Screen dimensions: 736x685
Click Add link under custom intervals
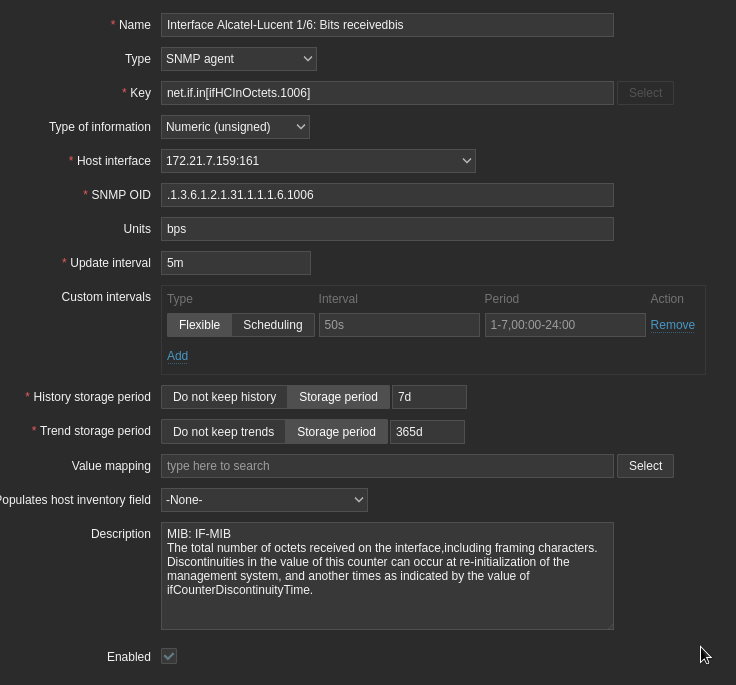177,356
